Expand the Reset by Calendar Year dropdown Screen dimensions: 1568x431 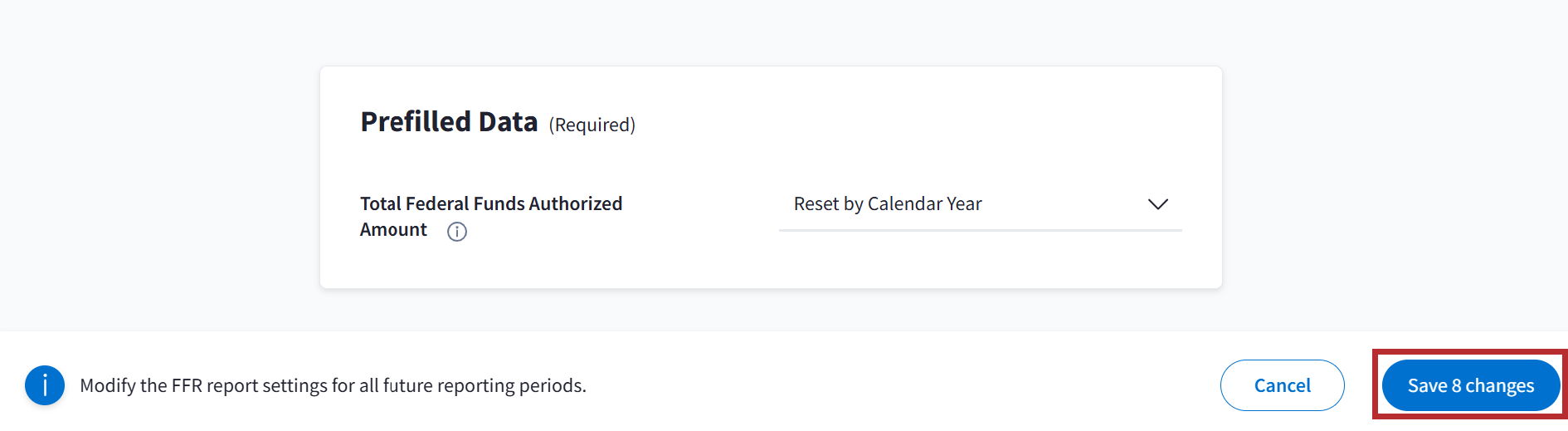980,204
